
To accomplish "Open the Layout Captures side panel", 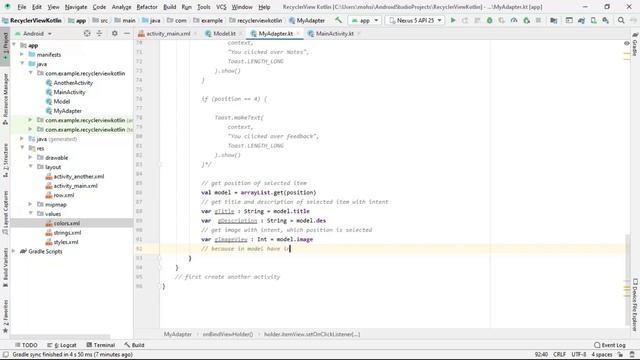I will pos(5,212).
